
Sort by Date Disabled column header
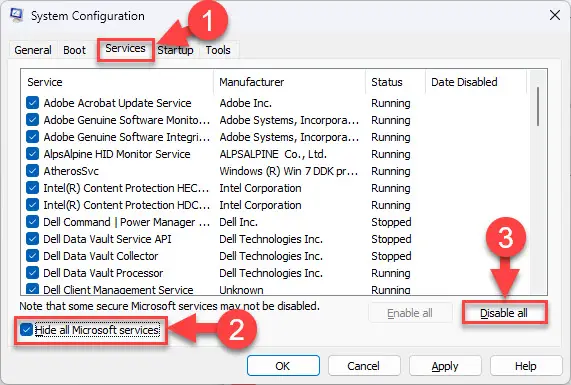tap(476, 82)
